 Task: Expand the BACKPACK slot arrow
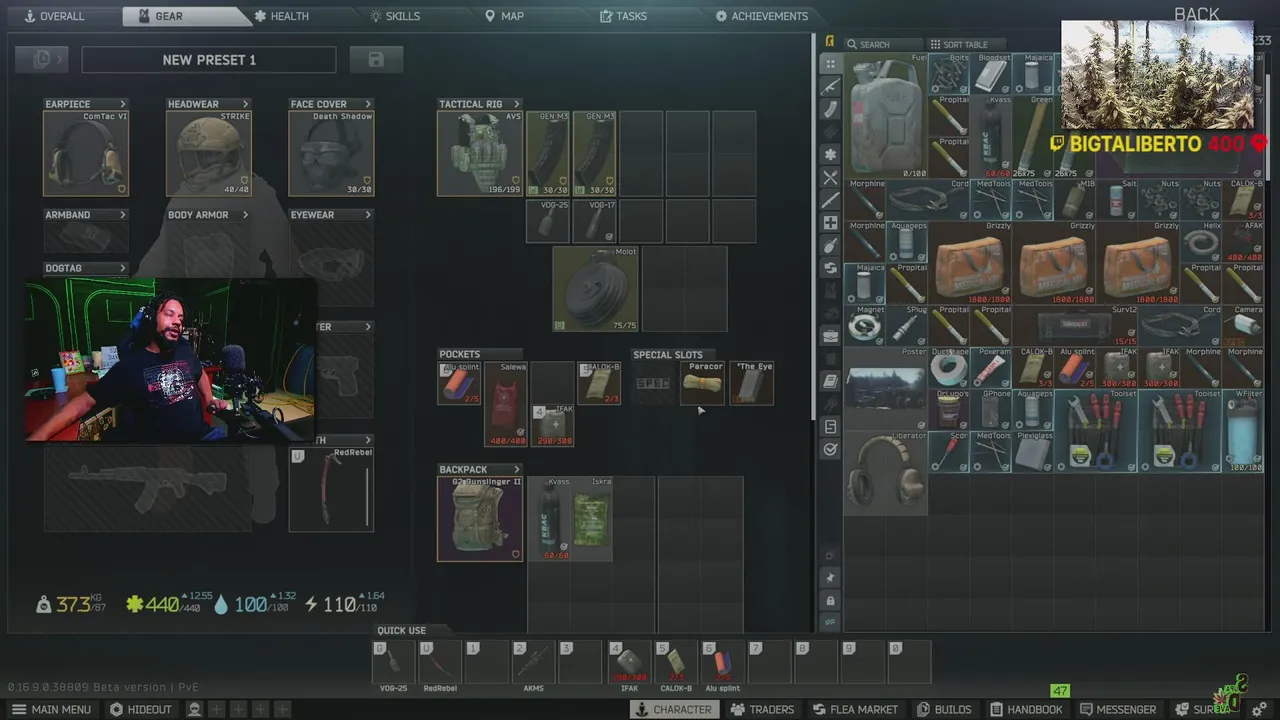[x=517, y=469]
